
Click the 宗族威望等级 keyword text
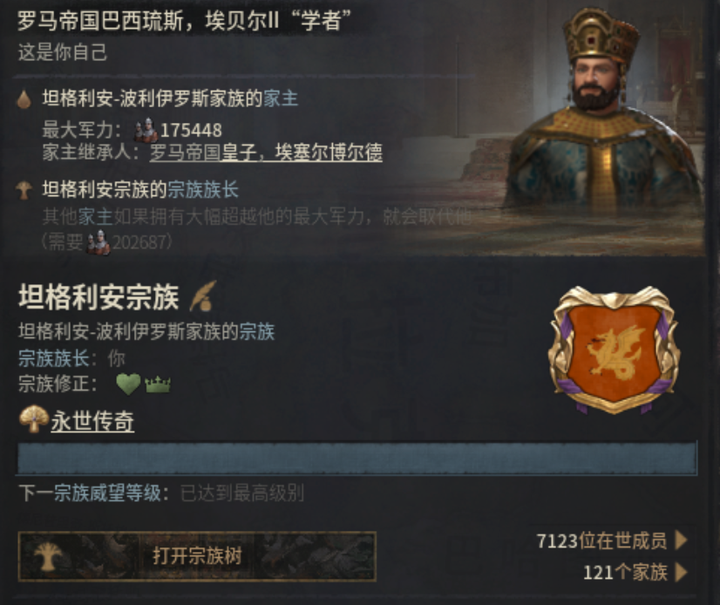[x=107, y=493]
